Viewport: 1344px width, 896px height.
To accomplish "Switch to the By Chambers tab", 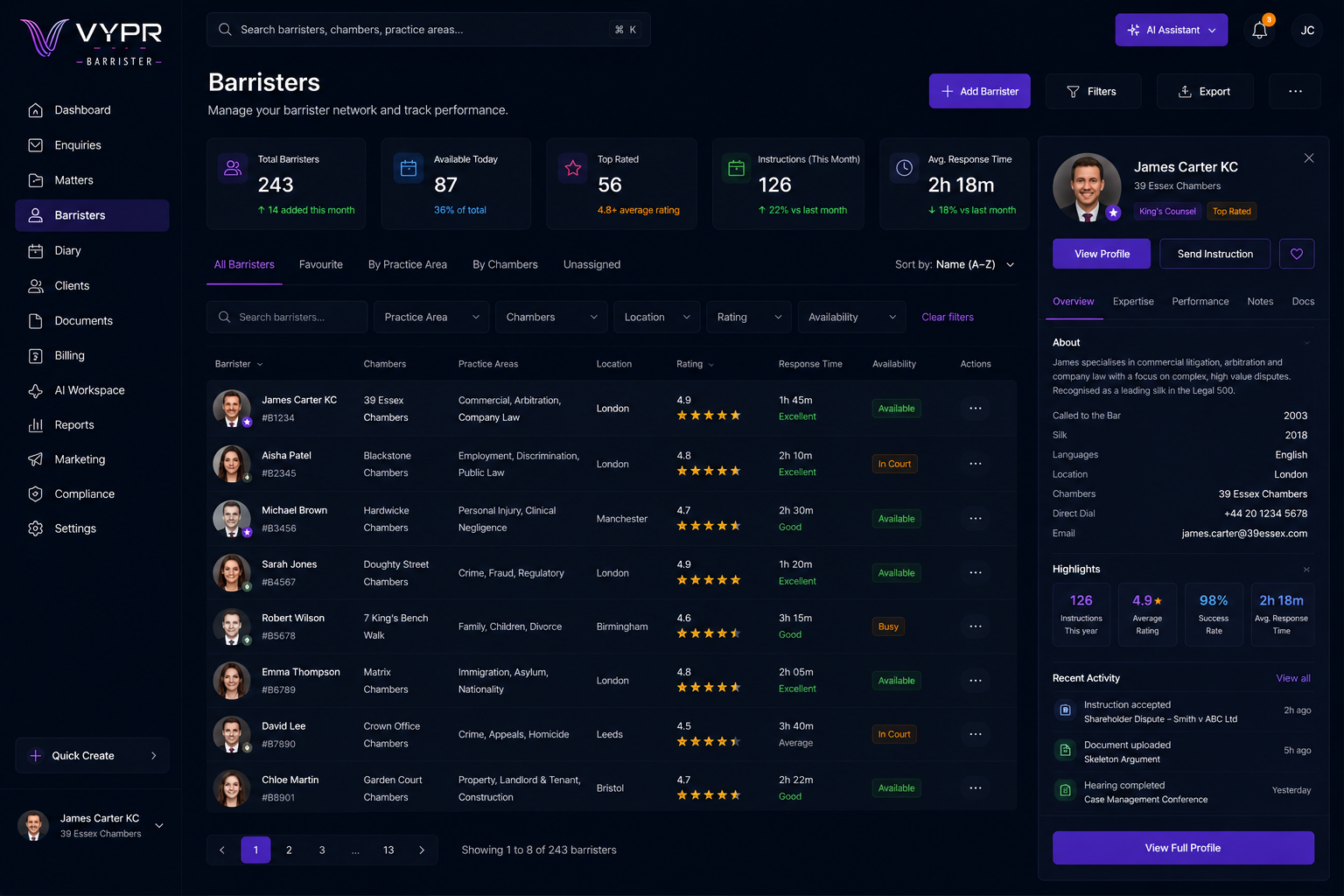I will (x=505, y=264).
